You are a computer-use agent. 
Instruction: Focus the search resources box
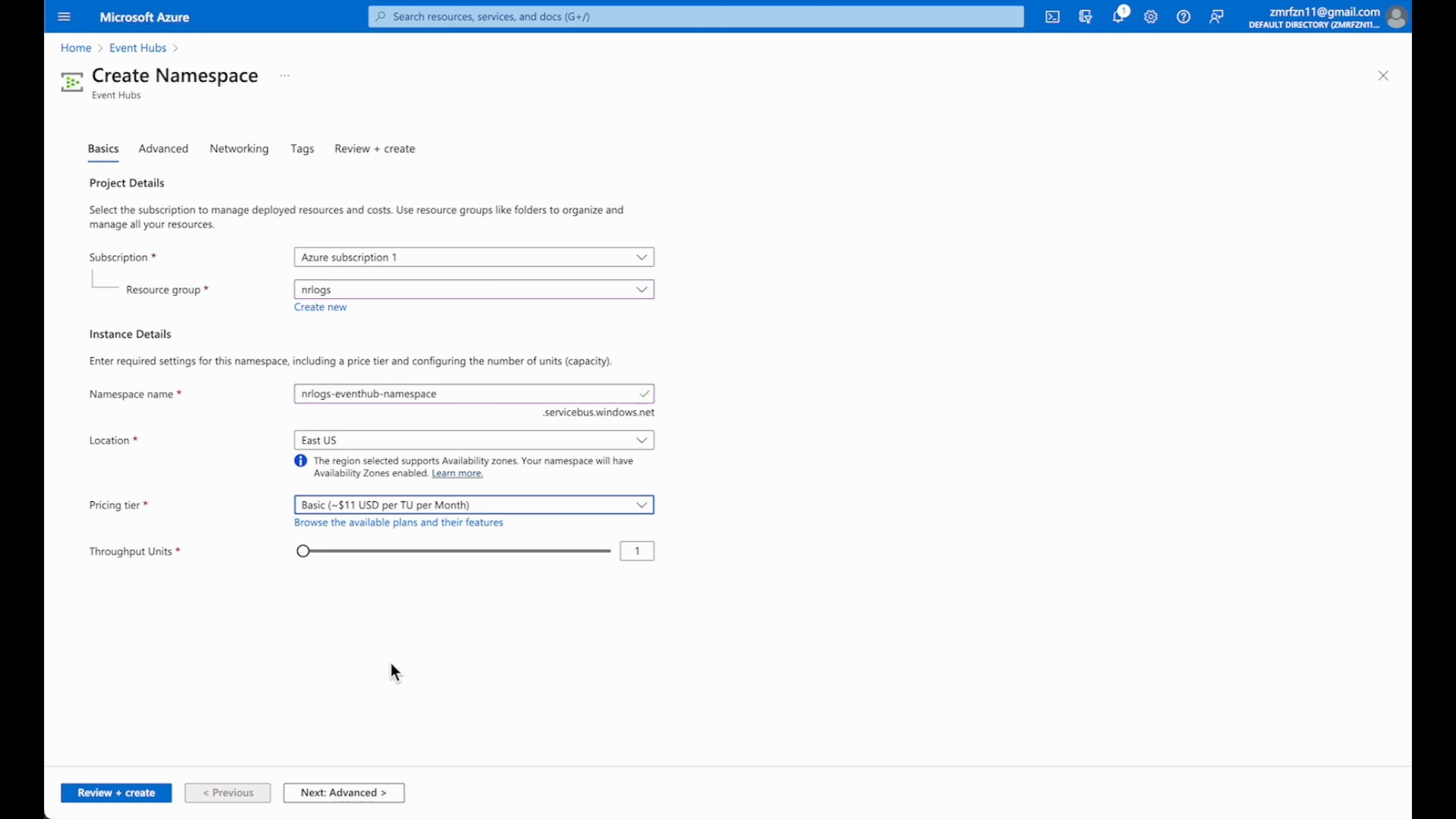(x=696, y=17)
